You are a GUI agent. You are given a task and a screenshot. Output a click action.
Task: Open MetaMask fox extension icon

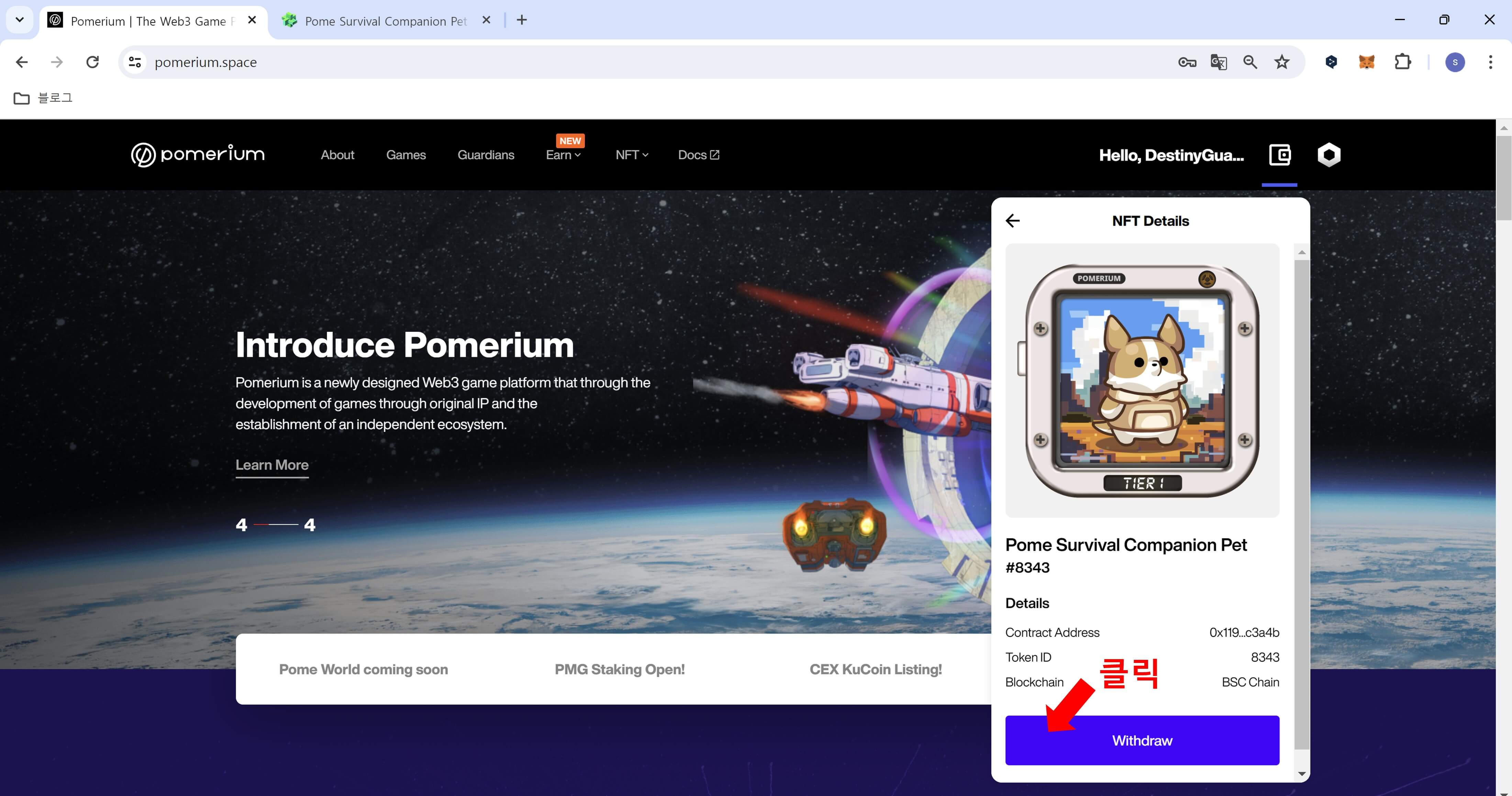pyautogui.click(x=1366, y=62)
